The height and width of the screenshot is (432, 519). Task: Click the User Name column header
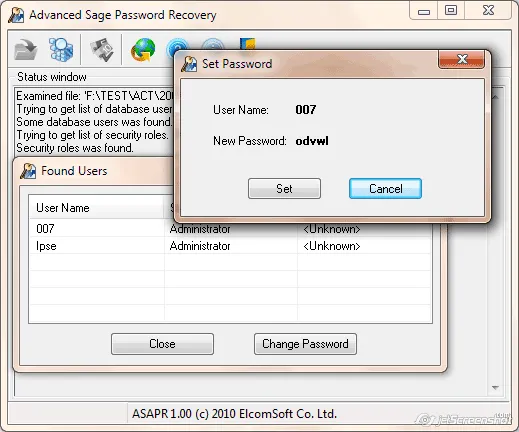tap(97, 208)
